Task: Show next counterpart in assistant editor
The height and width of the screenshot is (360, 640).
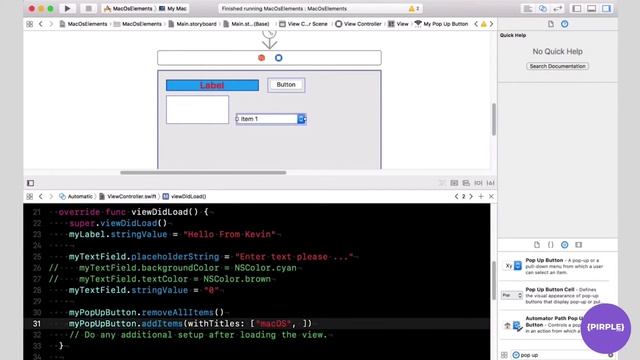Action: pyautogui.click(x=471, y=197)
